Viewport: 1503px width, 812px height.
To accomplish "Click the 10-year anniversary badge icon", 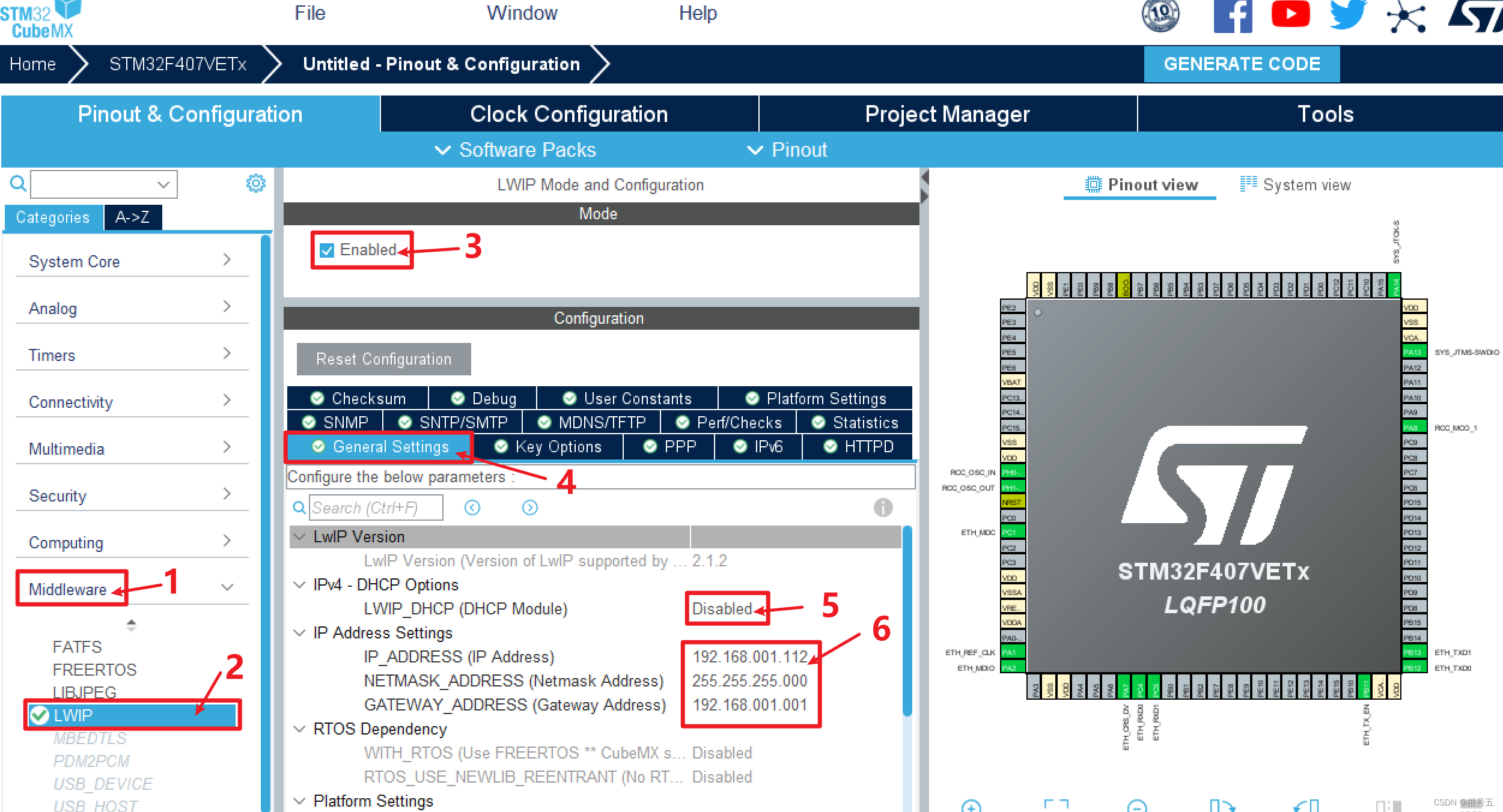I will coord(1160,15).
